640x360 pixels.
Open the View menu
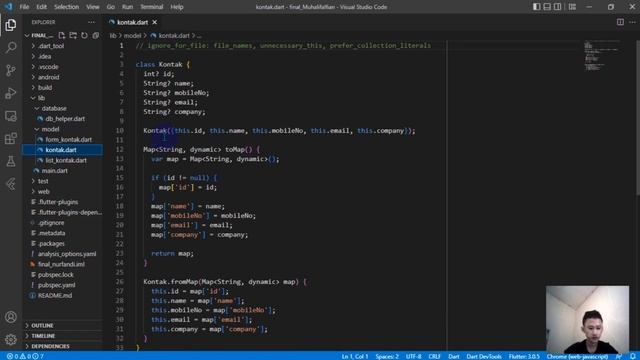click(x=93, y=7)
